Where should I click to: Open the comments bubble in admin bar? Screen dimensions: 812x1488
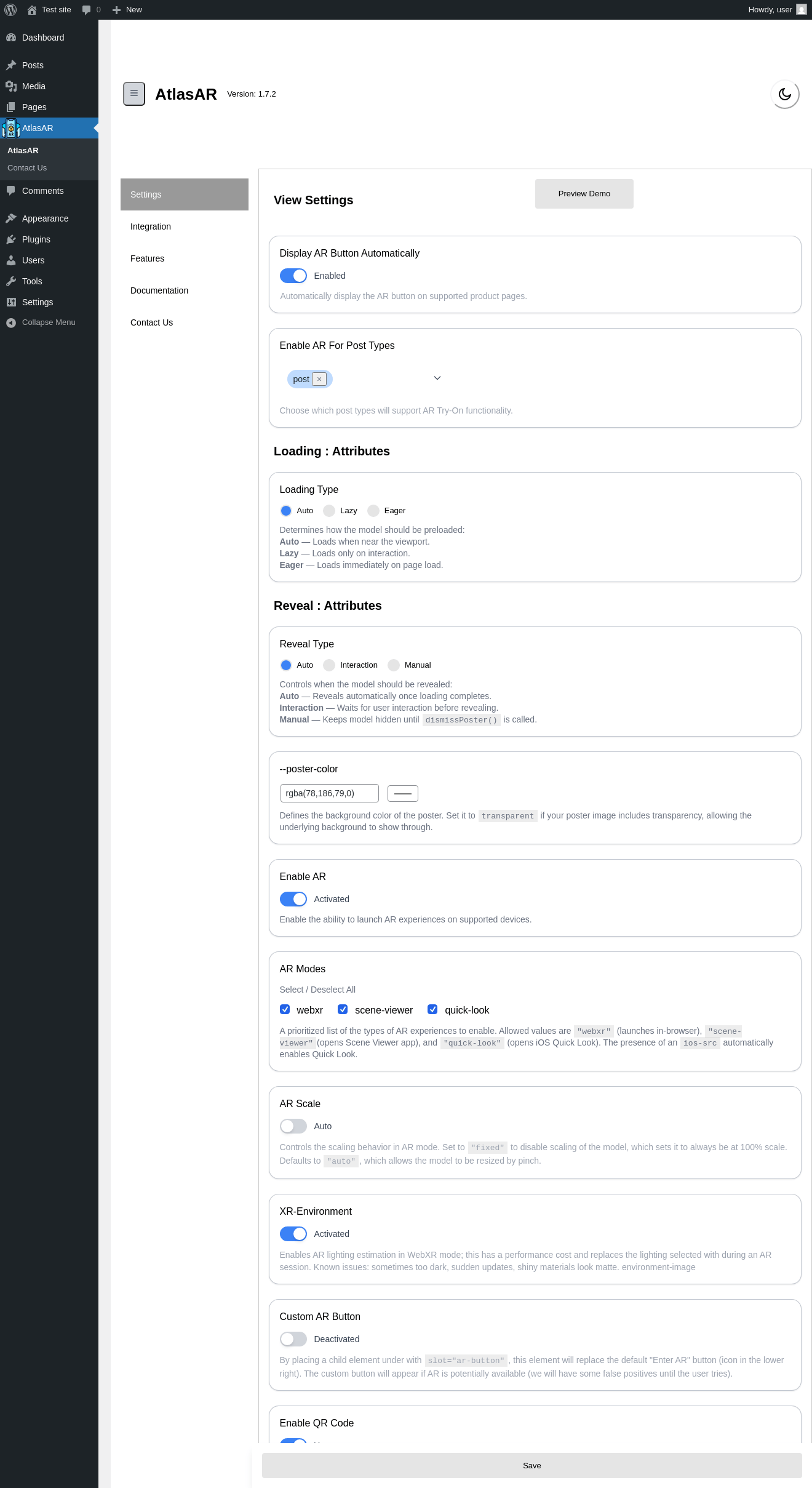click(91, 10)
